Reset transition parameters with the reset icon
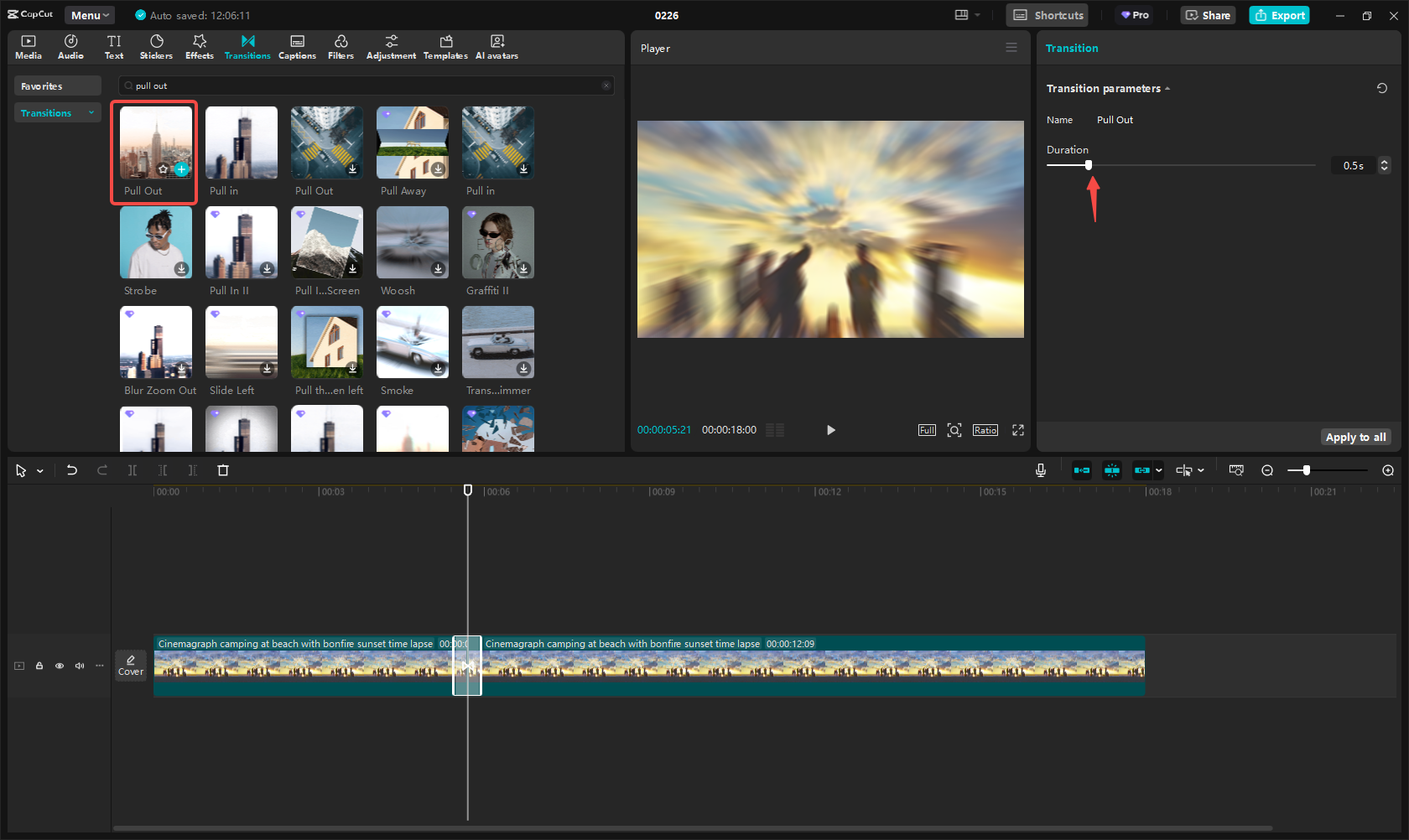The image size is (1409, 840). [x=1382, y=88]
